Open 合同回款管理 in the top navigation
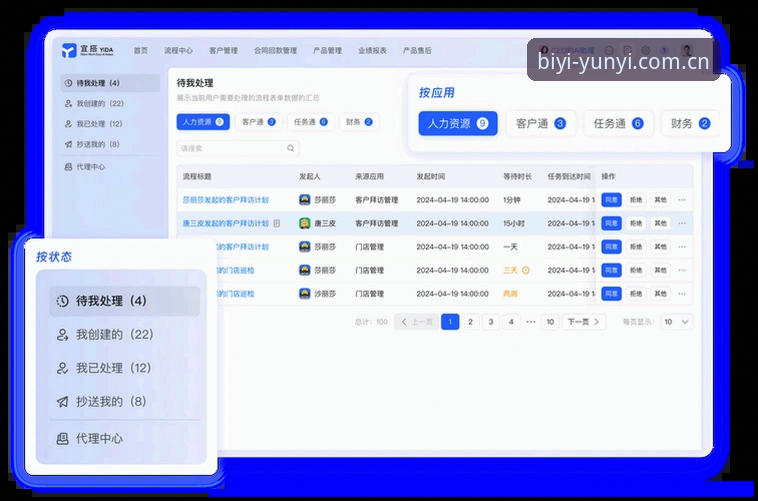758x501 pixels. 276,50
